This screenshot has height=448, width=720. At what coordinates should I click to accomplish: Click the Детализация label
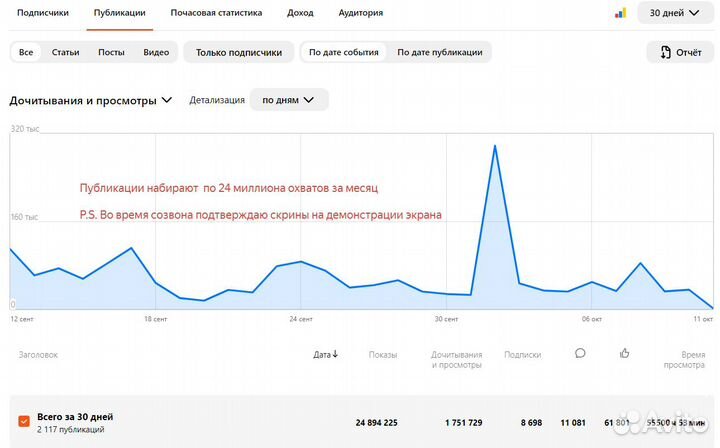coord(217,100)
